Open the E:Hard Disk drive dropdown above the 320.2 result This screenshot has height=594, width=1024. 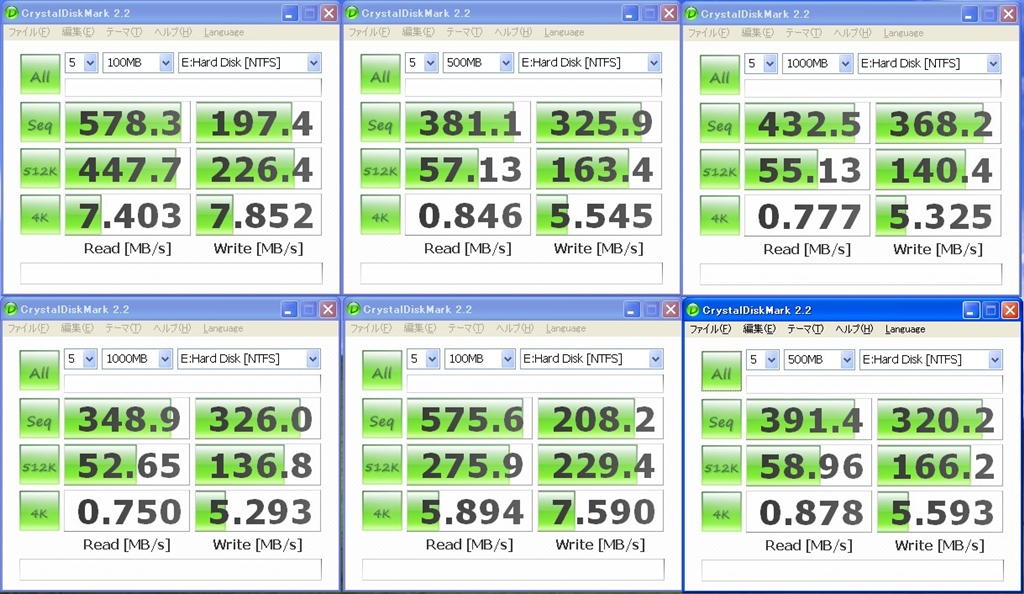931,360
